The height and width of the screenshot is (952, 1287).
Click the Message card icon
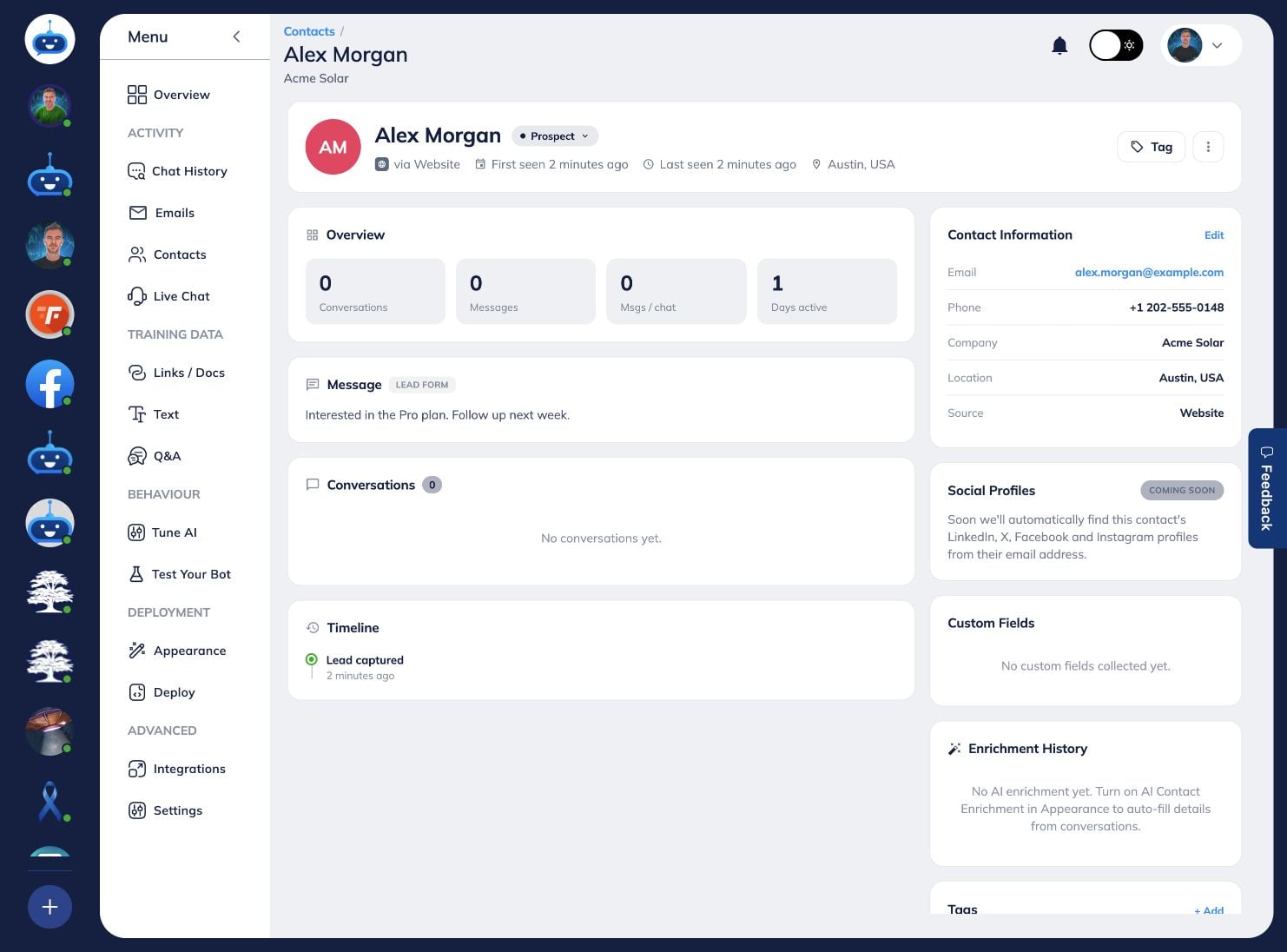(x=313, y=384)
